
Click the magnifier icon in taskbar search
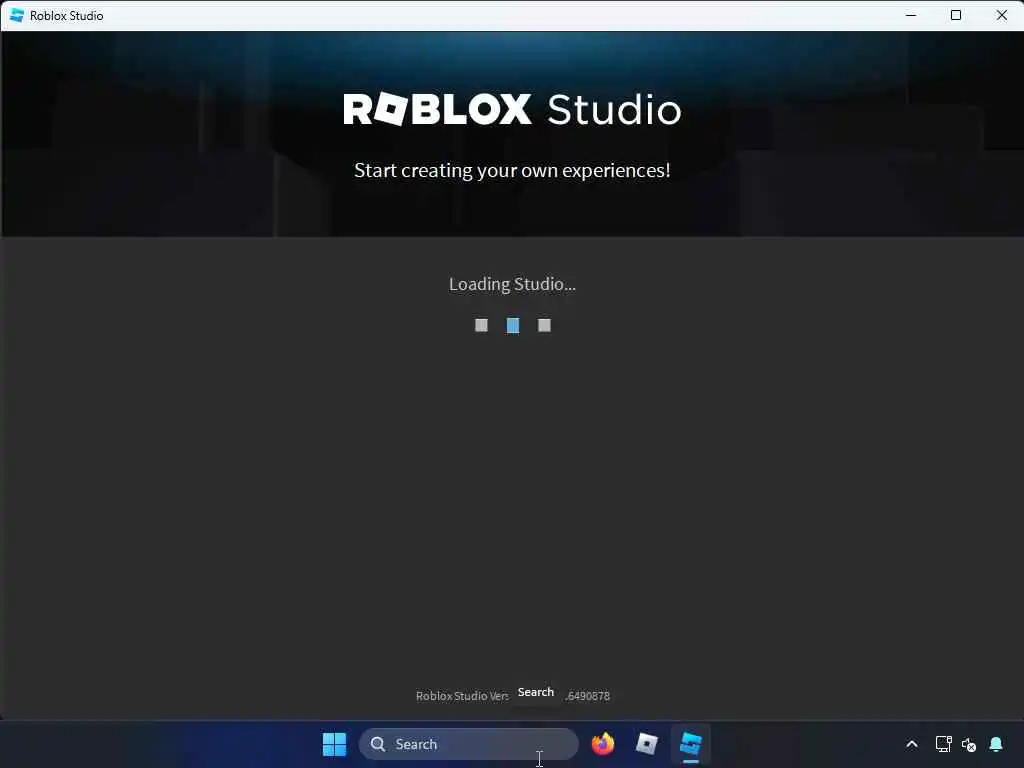pos(377,744)
